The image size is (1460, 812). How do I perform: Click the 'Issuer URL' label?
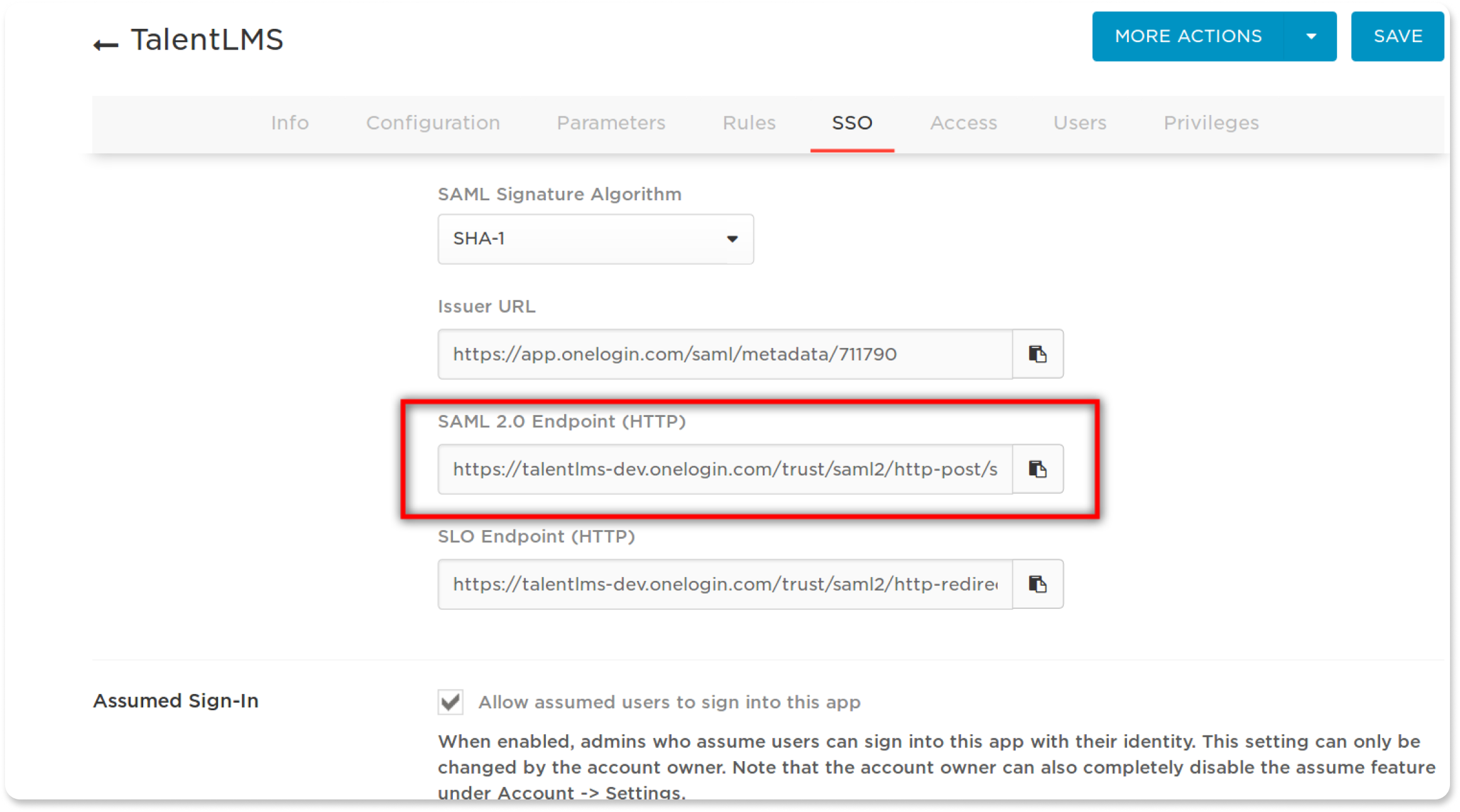point(486,306)
